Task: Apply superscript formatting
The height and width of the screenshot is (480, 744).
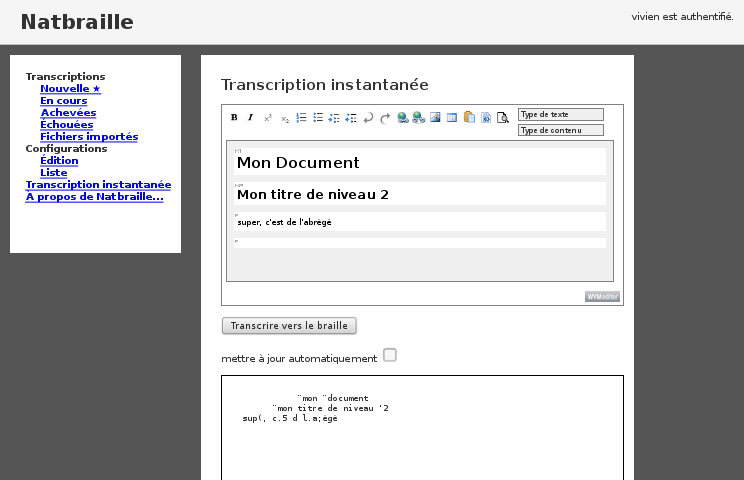Action: (x=268, y=118)
